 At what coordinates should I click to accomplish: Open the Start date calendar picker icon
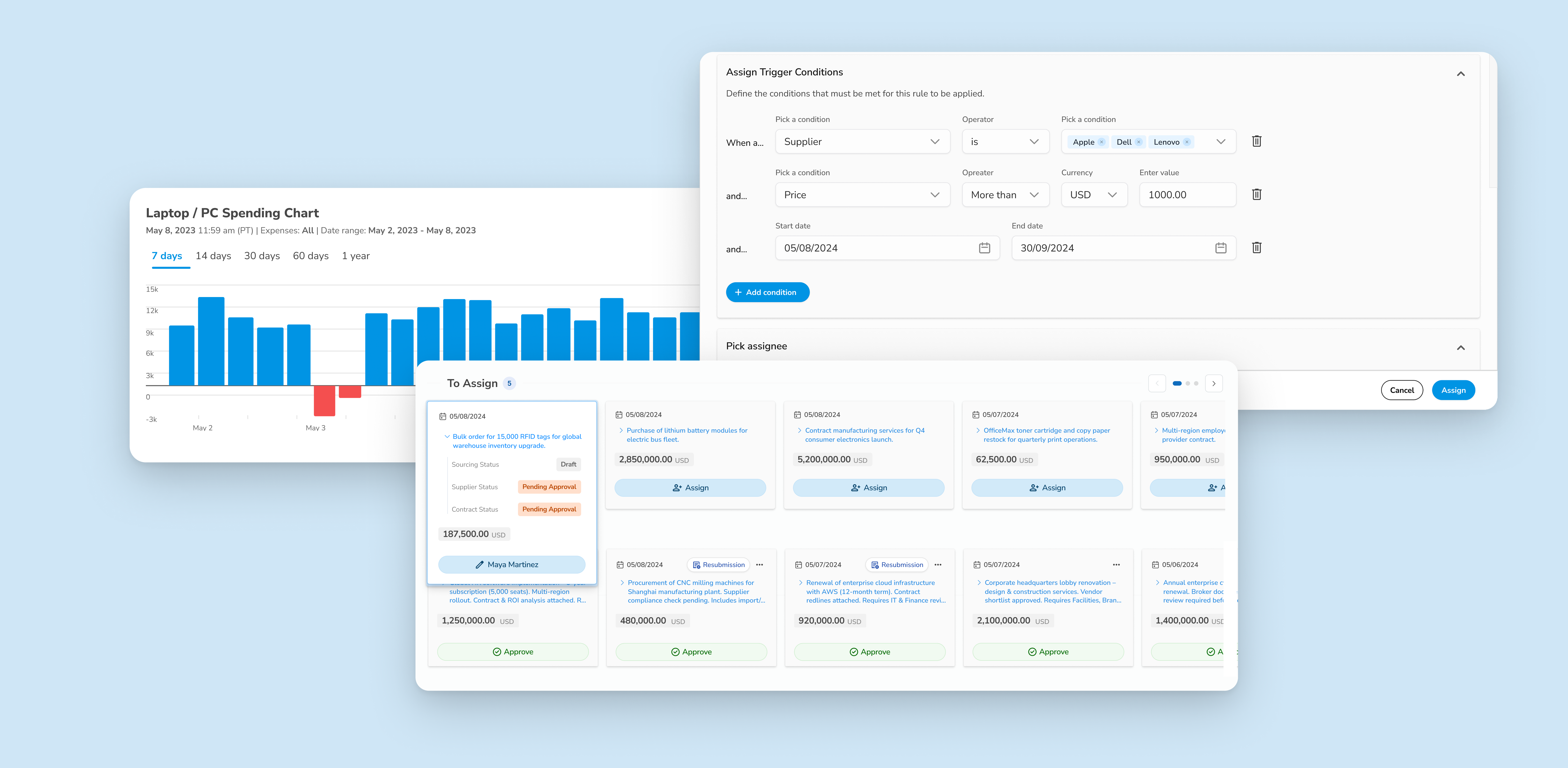click(x=984, y=248)
